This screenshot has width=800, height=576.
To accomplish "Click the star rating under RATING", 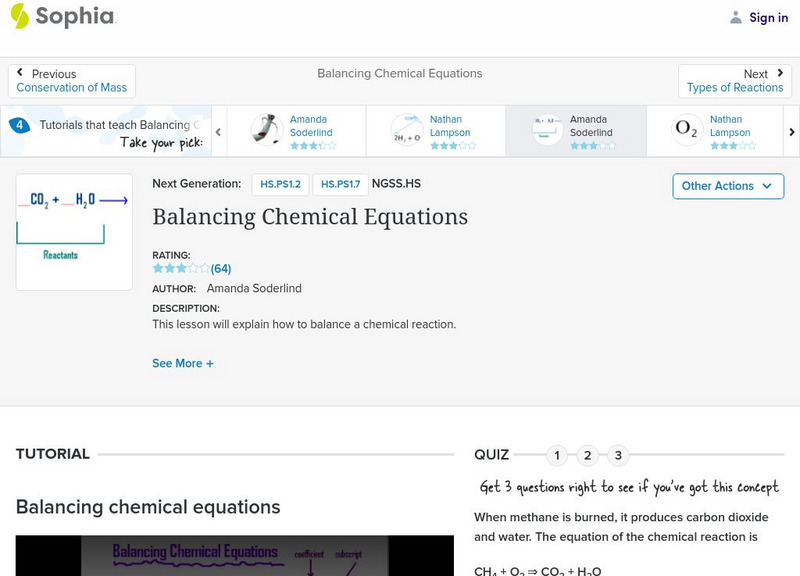I will [181, 268].
